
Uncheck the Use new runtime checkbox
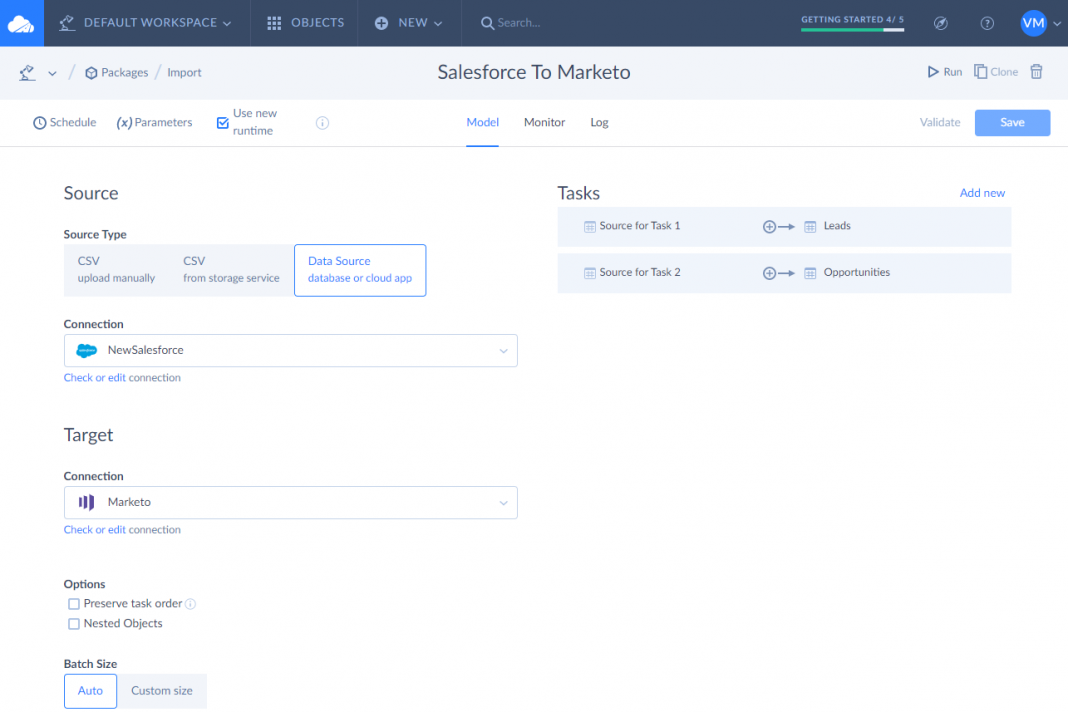click(222, 122)
